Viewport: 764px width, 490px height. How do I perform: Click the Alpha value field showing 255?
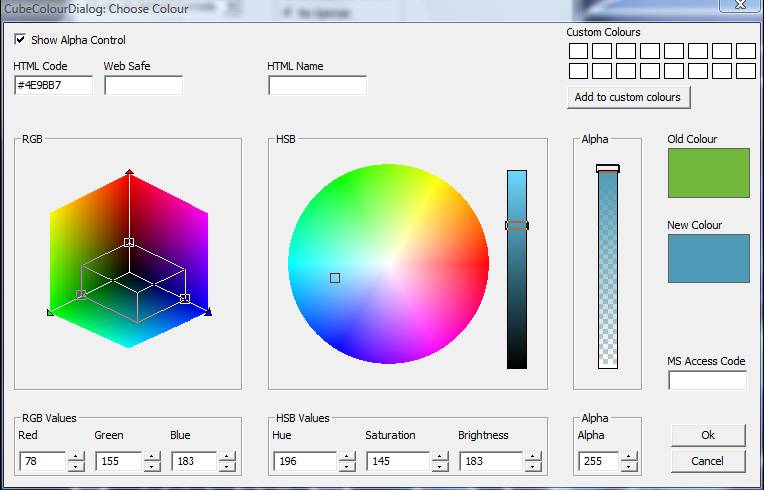click(598, 461)
